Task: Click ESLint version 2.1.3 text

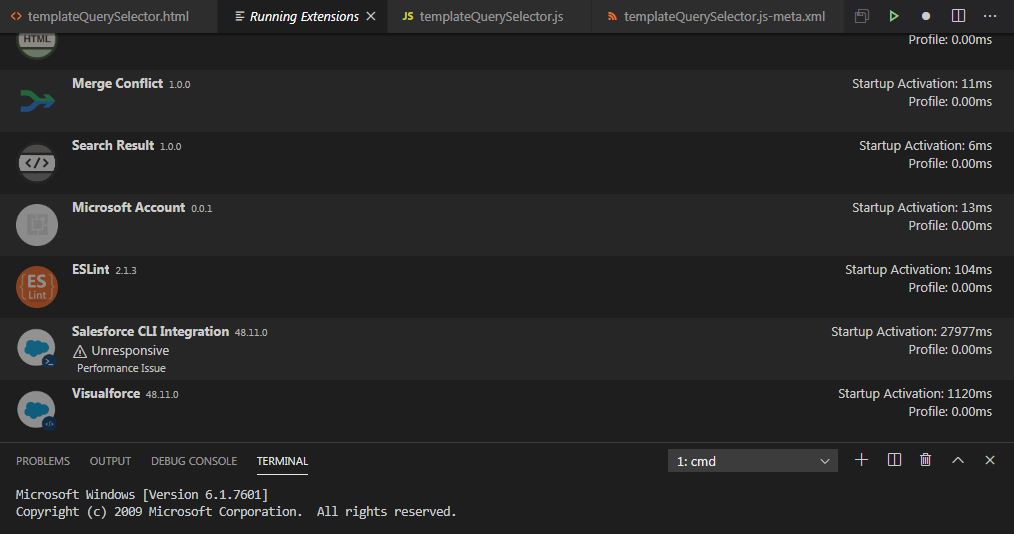Action: [x=125, y=270]
